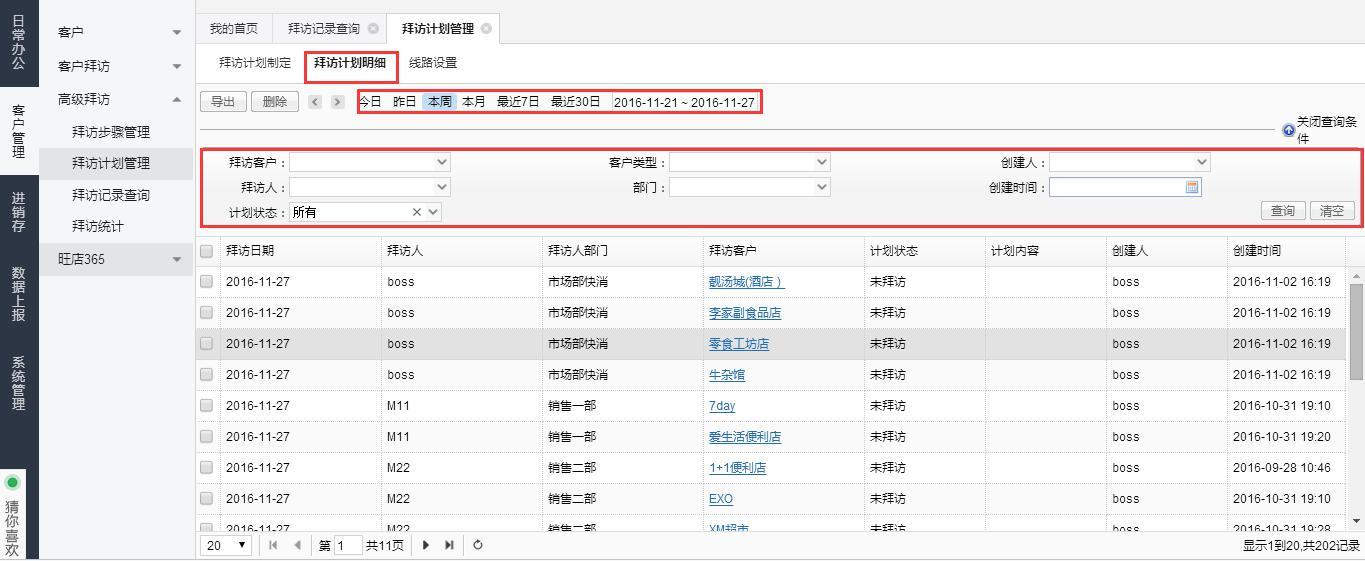Collapse query conditions with 关闭查询条件 icon
Viewport: 1365px width, 561px height.
pos(1288,130)
